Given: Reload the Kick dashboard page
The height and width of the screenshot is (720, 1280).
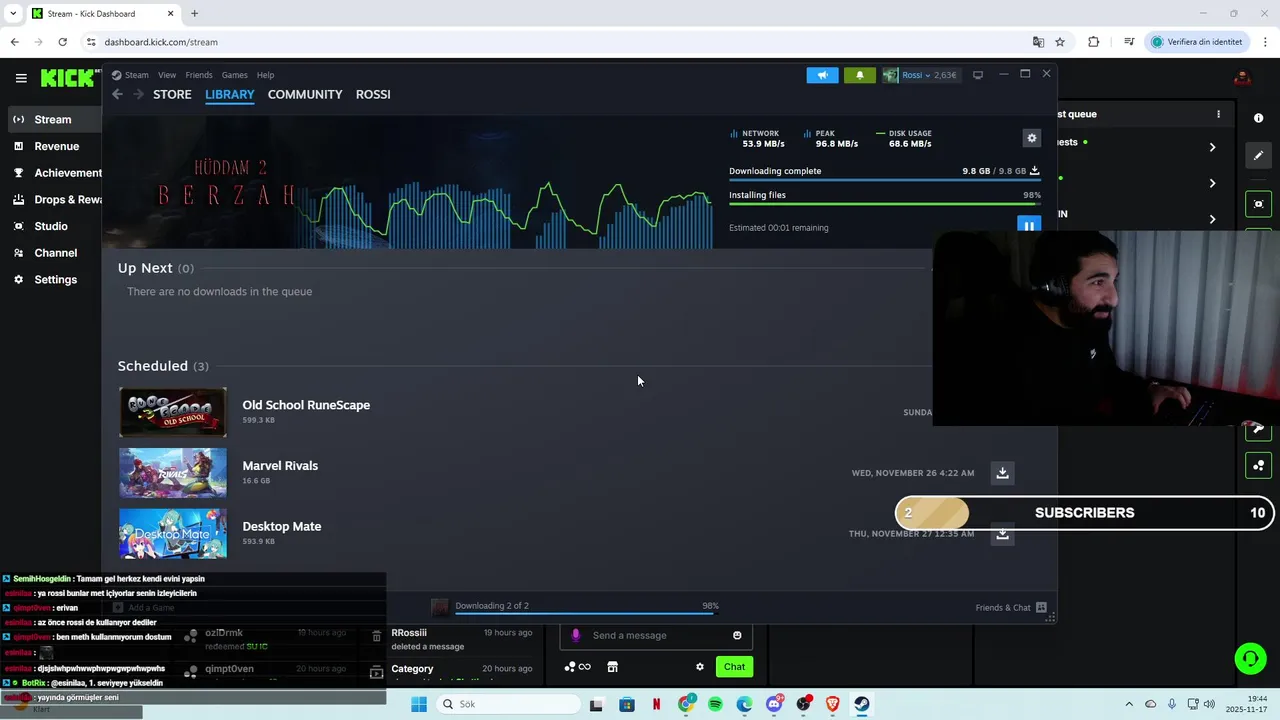Looking at the screenshot, I should [x=62, y=42].
